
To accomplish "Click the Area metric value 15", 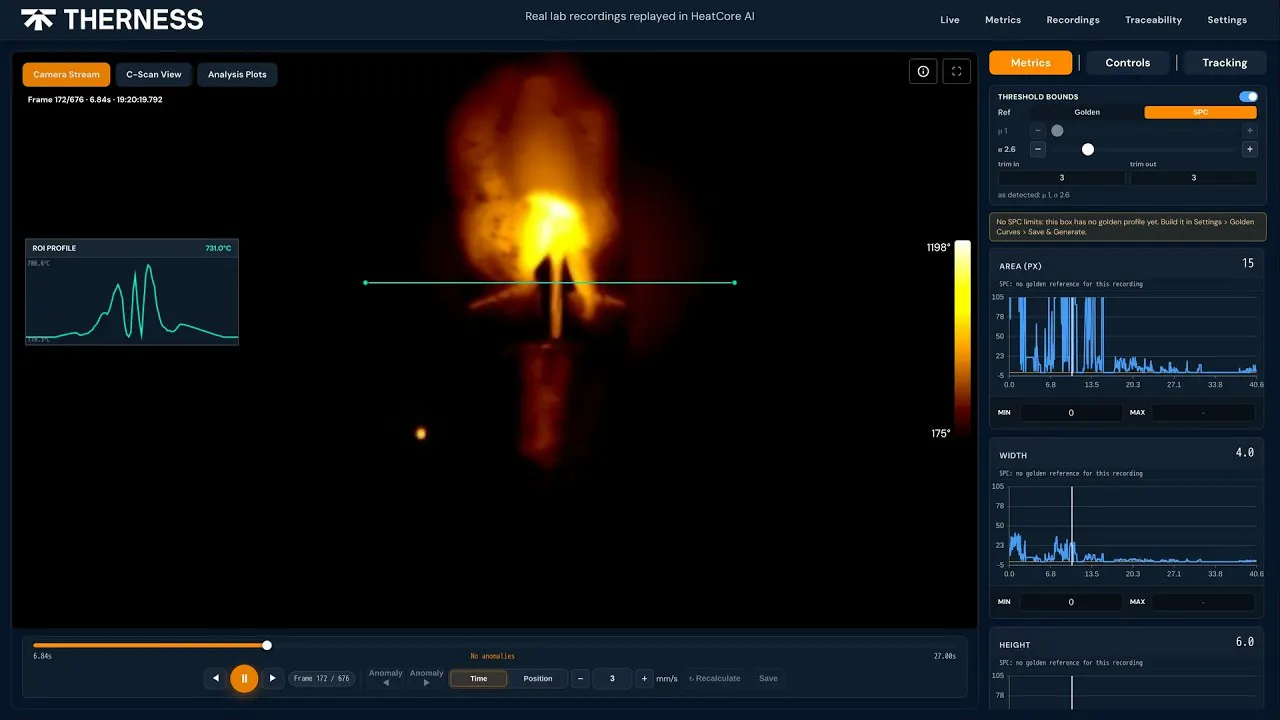I will pyautogui.click(x=1248, y=263).
